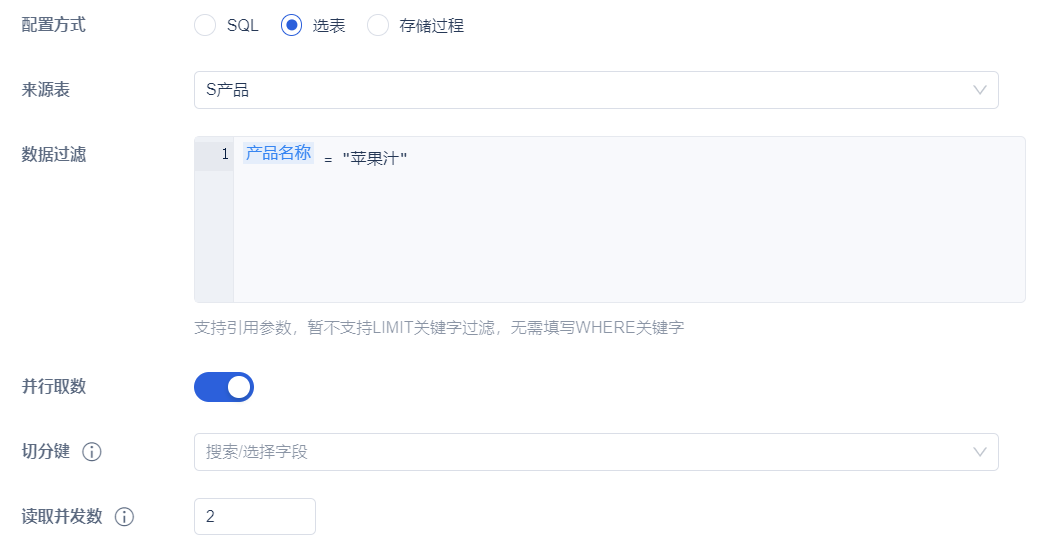Select the 选表 radio button

[x=291, y=25]
